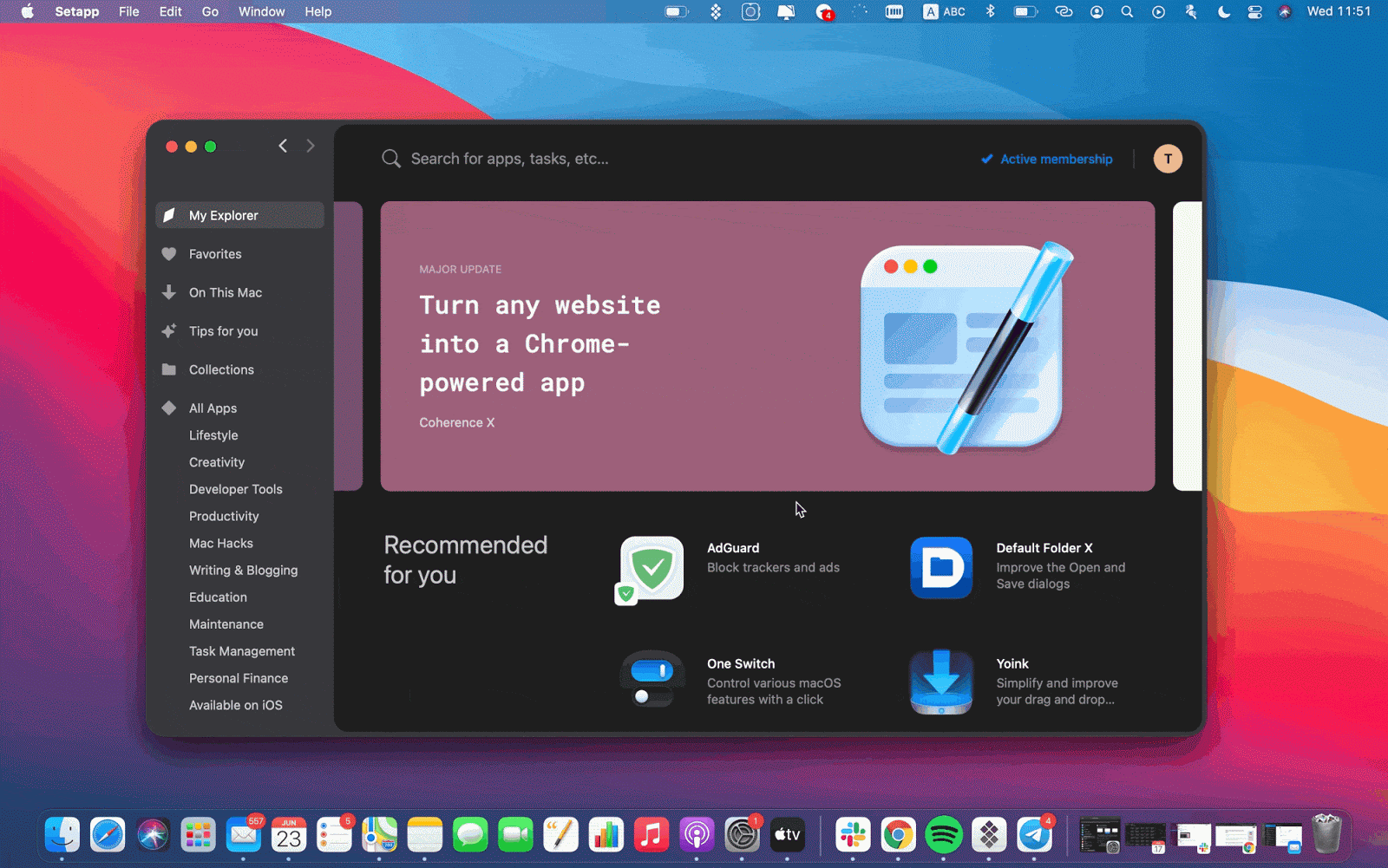The height and width of the screenshot is (868, 1388).
Task: Click the Bluetooth icon in the menu bar
Action: click(990, 11)
